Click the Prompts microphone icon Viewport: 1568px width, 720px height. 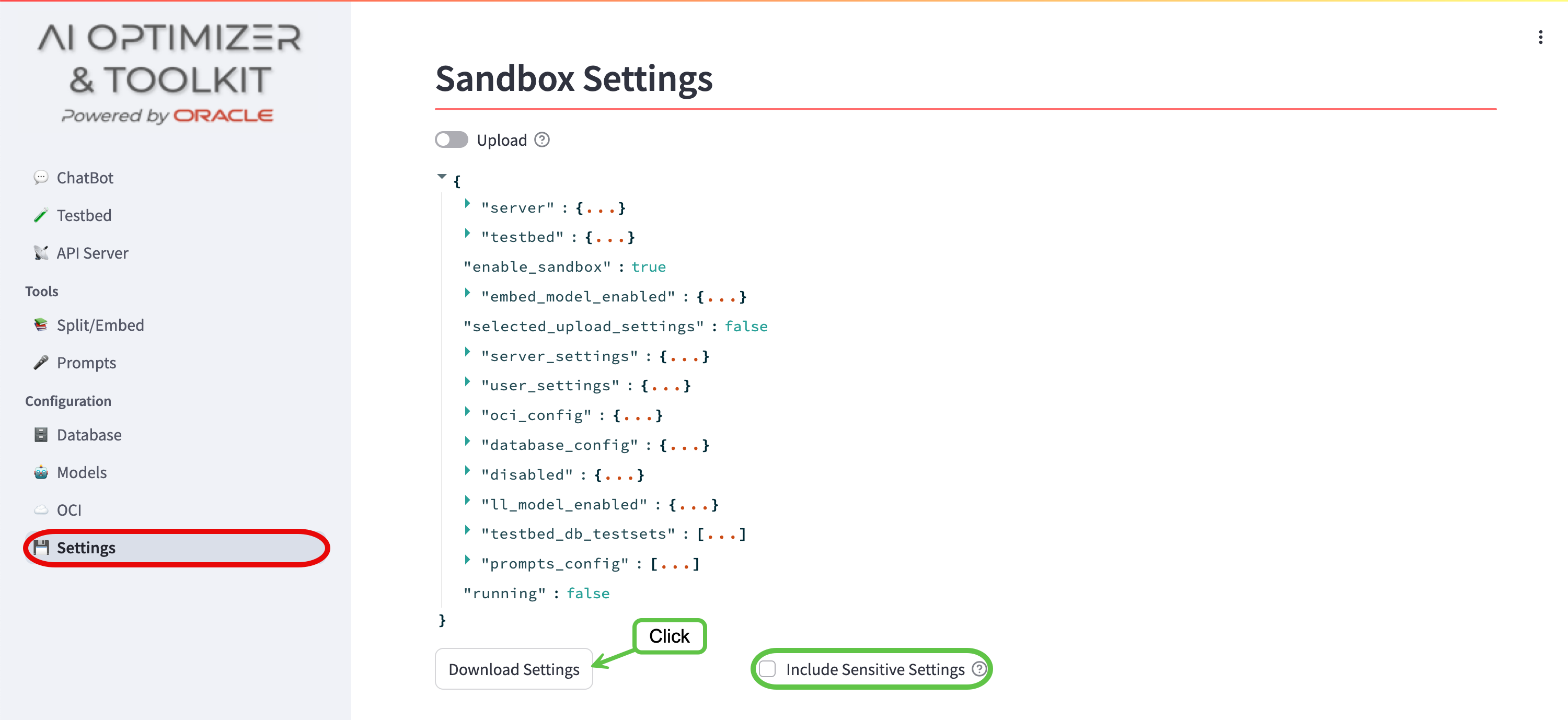pyautogui.click(x=41, y=363)
